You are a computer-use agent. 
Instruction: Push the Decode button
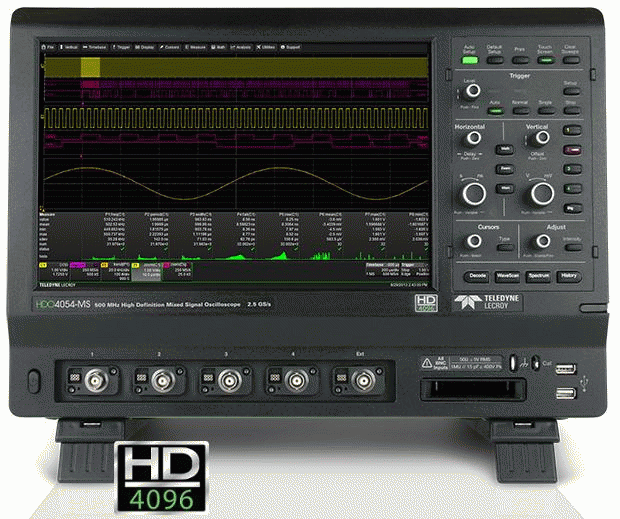477,276
